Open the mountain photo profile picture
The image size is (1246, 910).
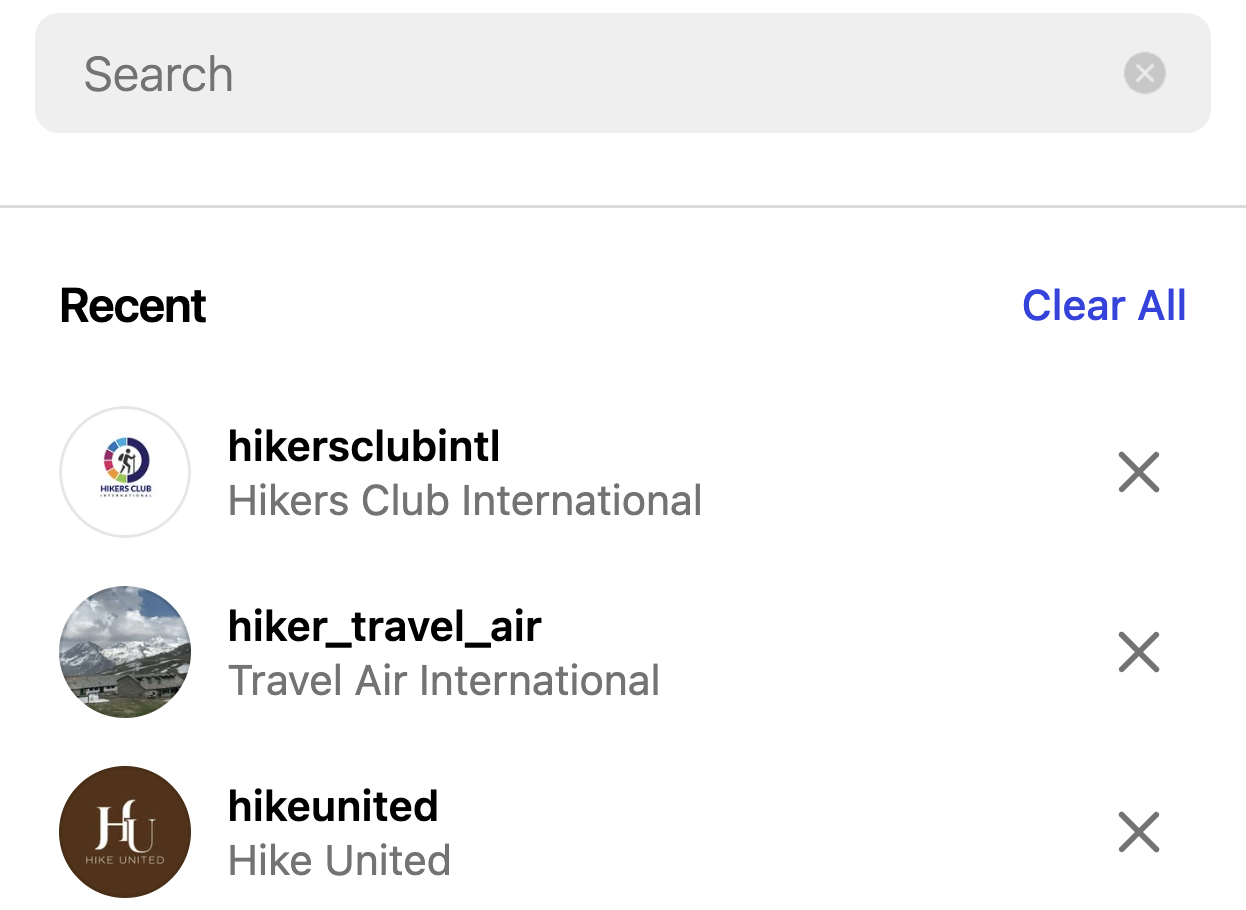[125, 652]
